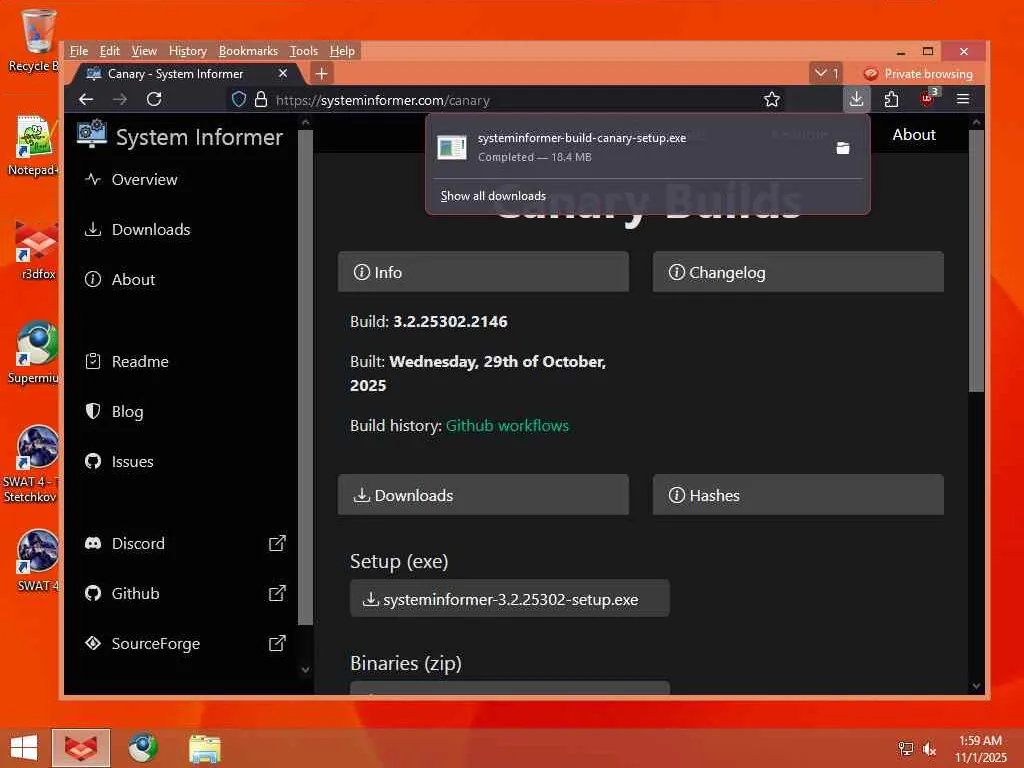Open the SourceForge sidebar link
This screenshot has width=1024, height=768.
[x=155, y=643]
